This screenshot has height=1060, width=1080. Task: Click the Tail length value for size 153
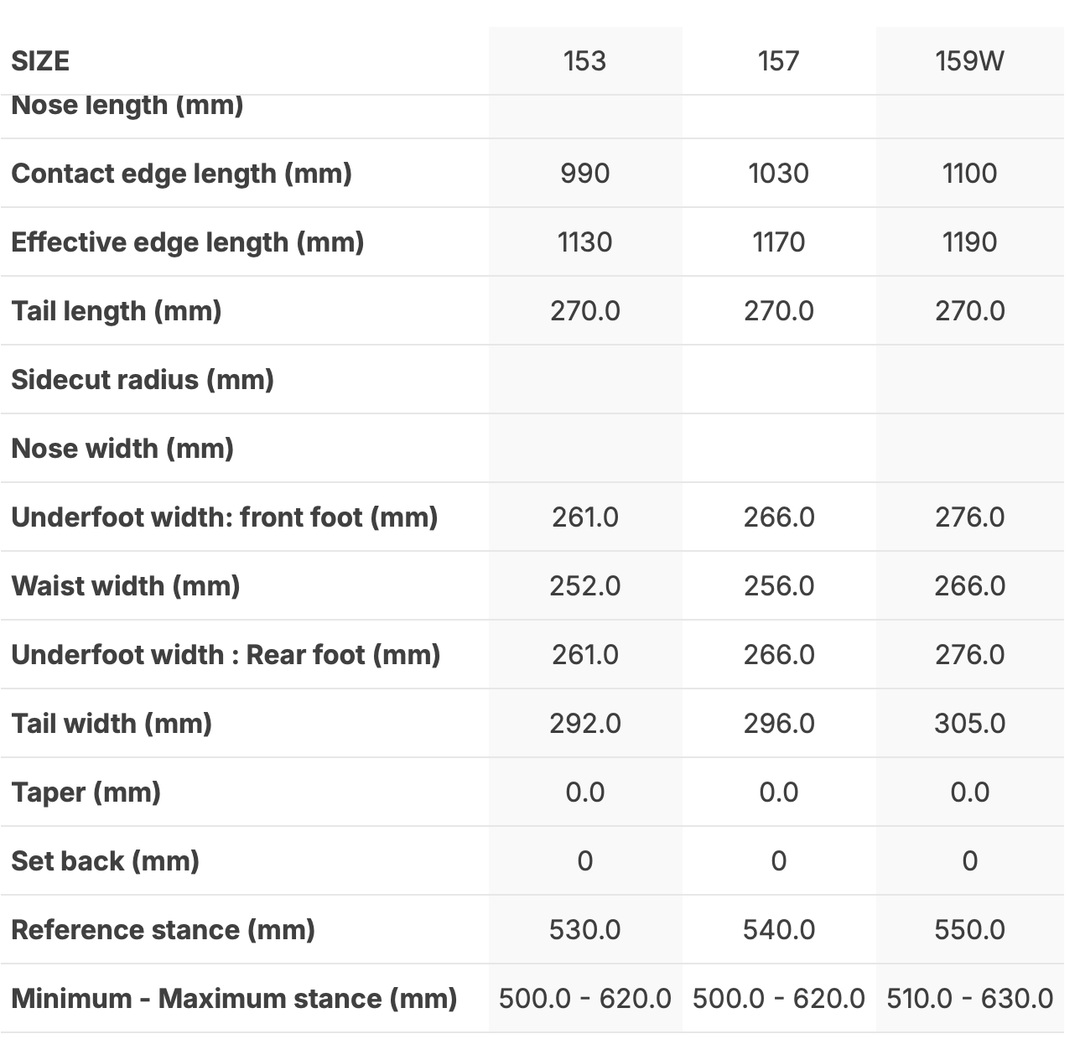(x=585, y=311)
